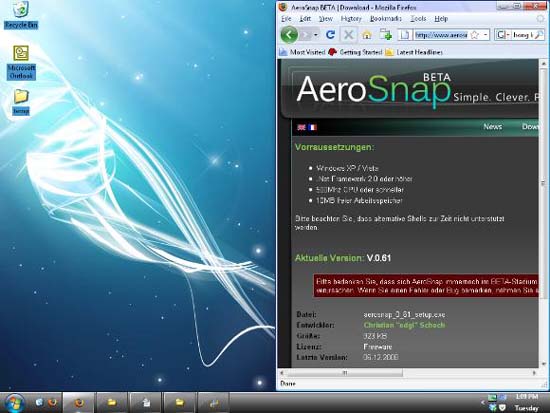This screenshot has height=413, width=550.
Task: Click the horizontal scrollbar right arrow
Action: [535, 373]
